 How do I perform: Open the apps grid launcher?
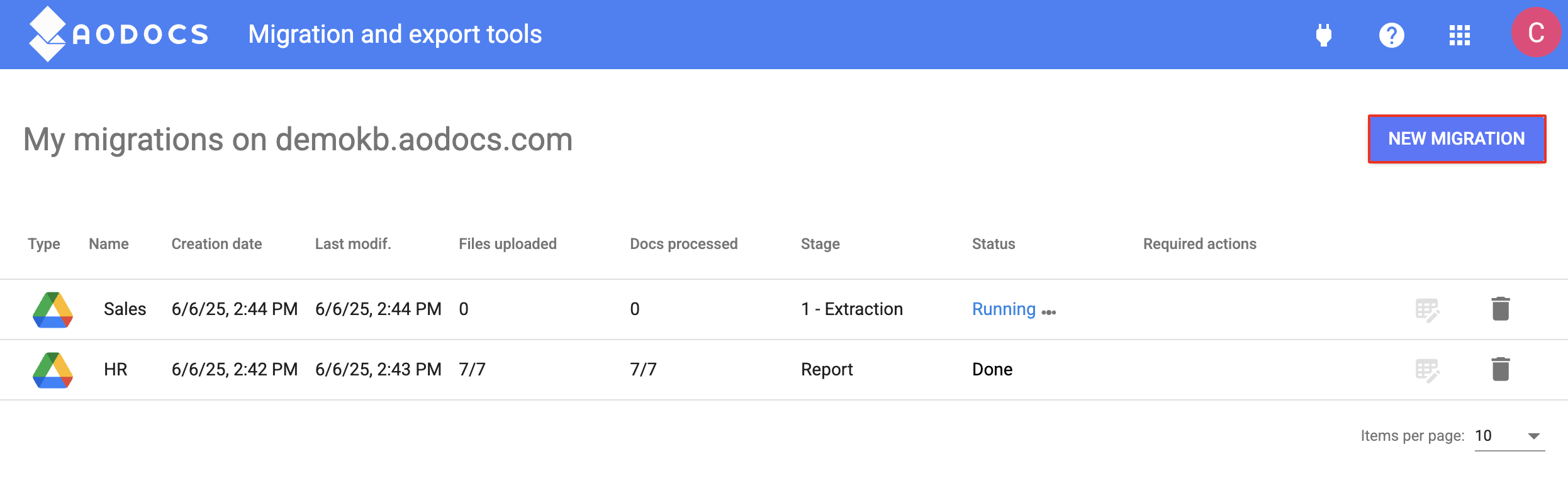coord(1460,35)
